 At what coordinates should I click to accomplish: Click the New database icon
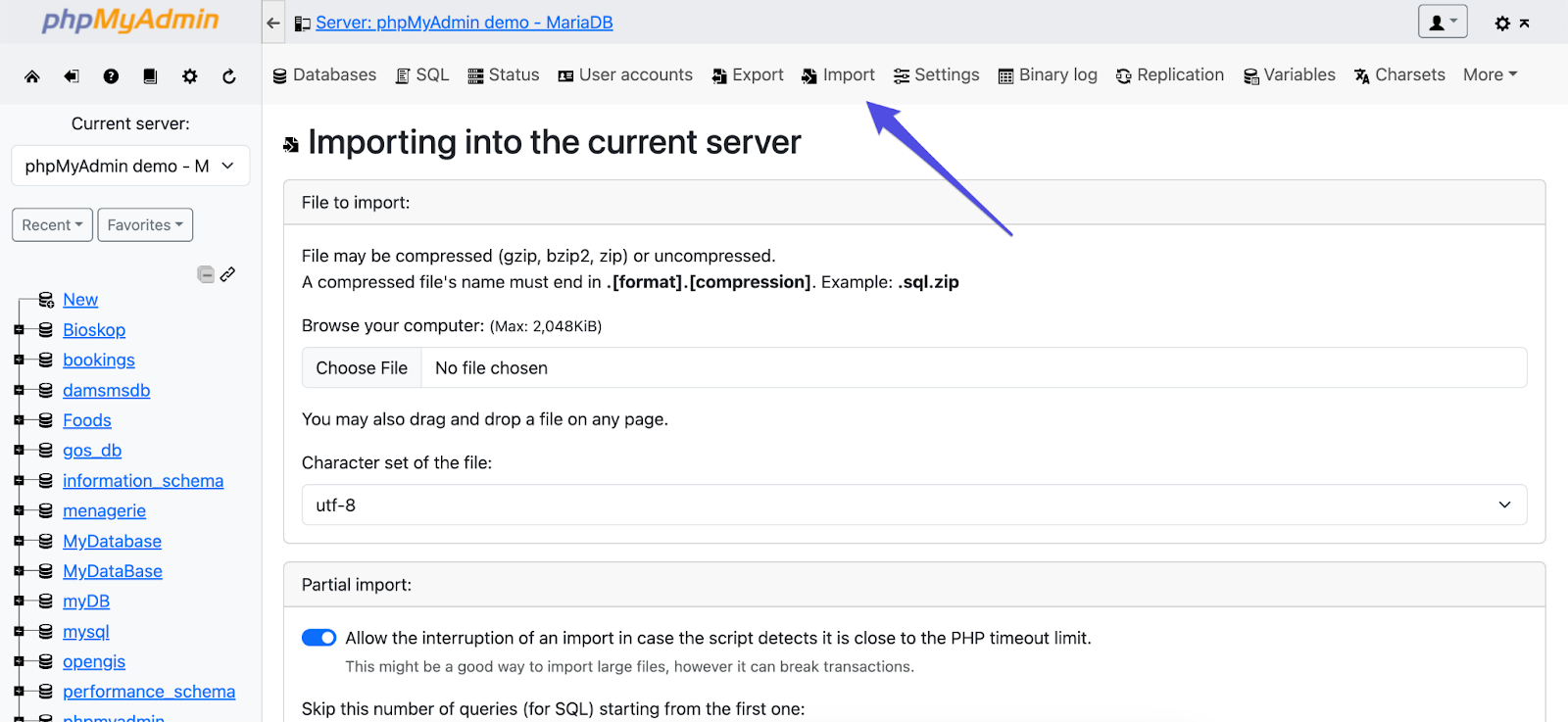click(46, 300)
